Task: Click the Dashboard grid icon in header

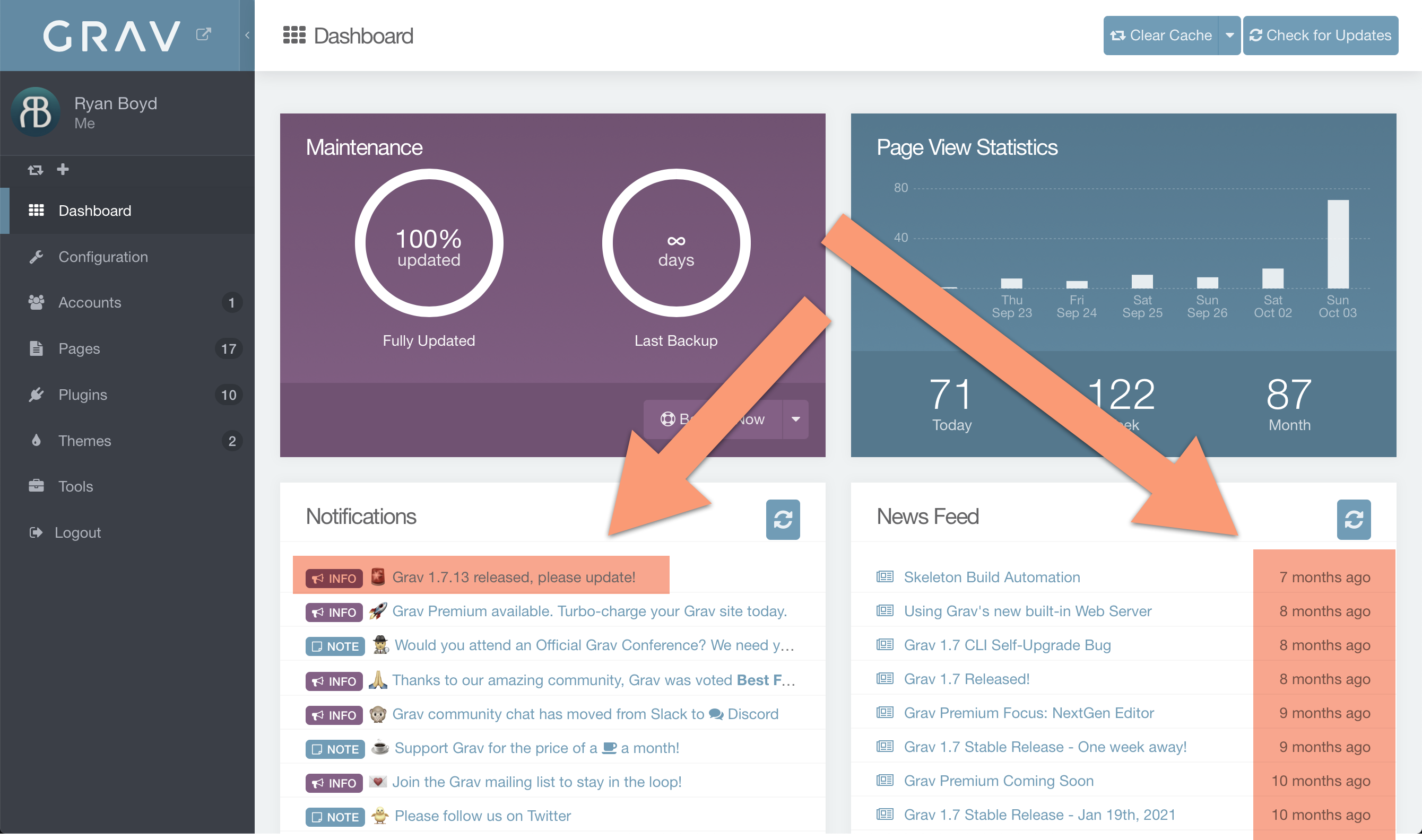Action: [x=294, y=35]
